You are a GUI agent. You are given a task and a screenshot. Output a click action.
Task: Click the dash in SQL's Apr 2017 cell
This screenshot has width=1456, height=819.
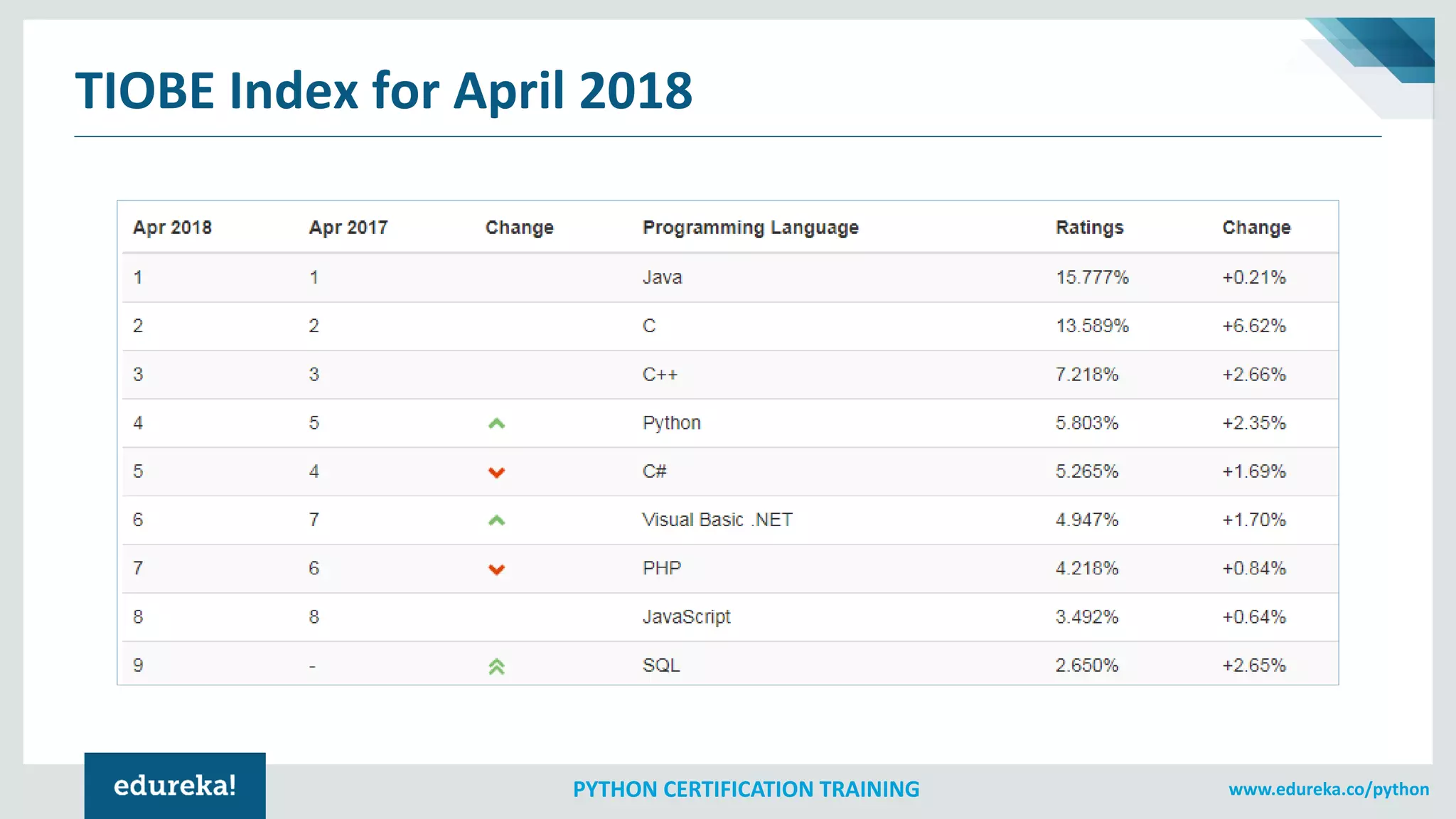[313, 667]
